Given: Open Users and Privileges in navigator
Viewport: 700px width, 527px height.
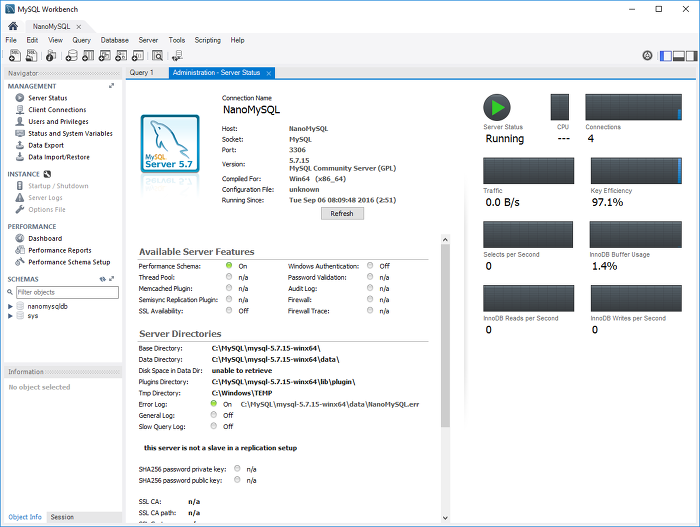Looking at the screenshot, I should coord(58,121).
